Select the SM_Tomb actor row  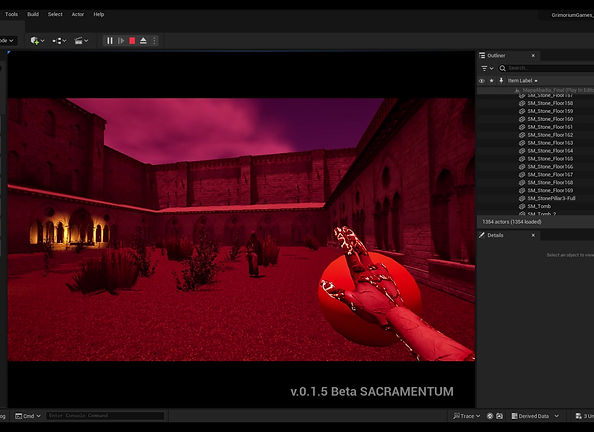point(536,207)
